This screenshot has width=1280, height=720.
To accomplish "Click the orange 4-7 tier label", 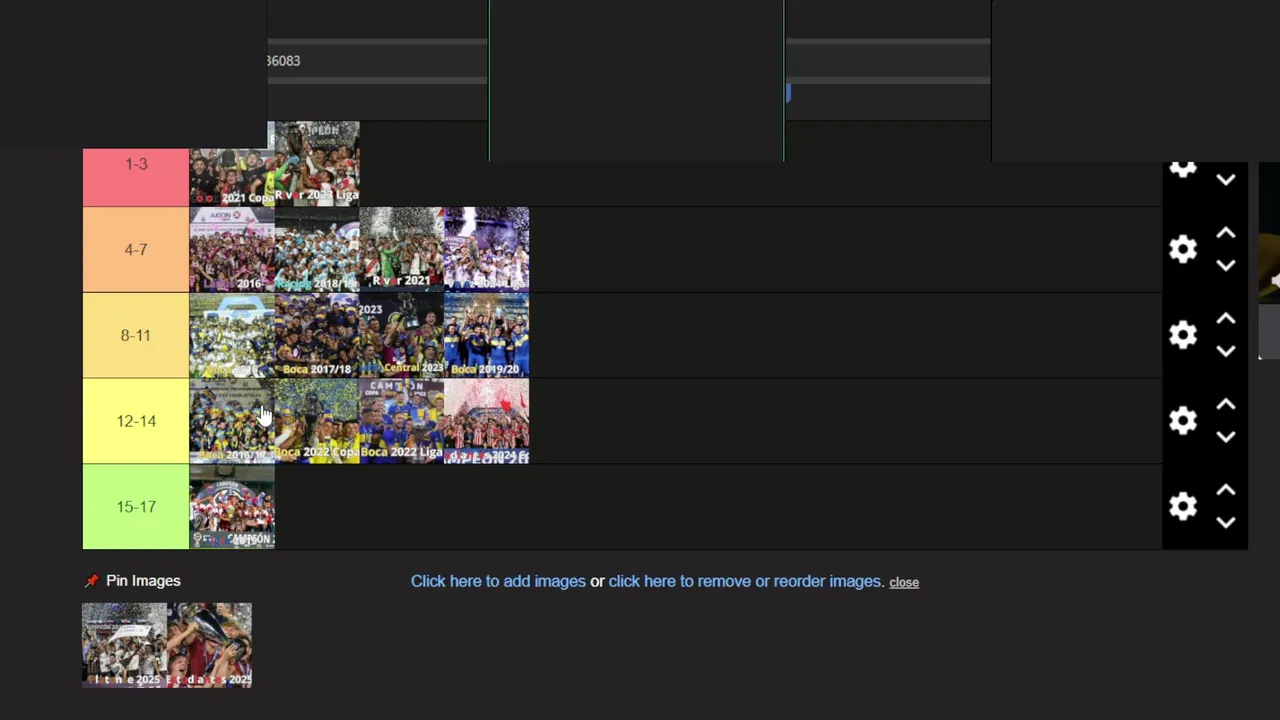I will click(x=136, y=249).
